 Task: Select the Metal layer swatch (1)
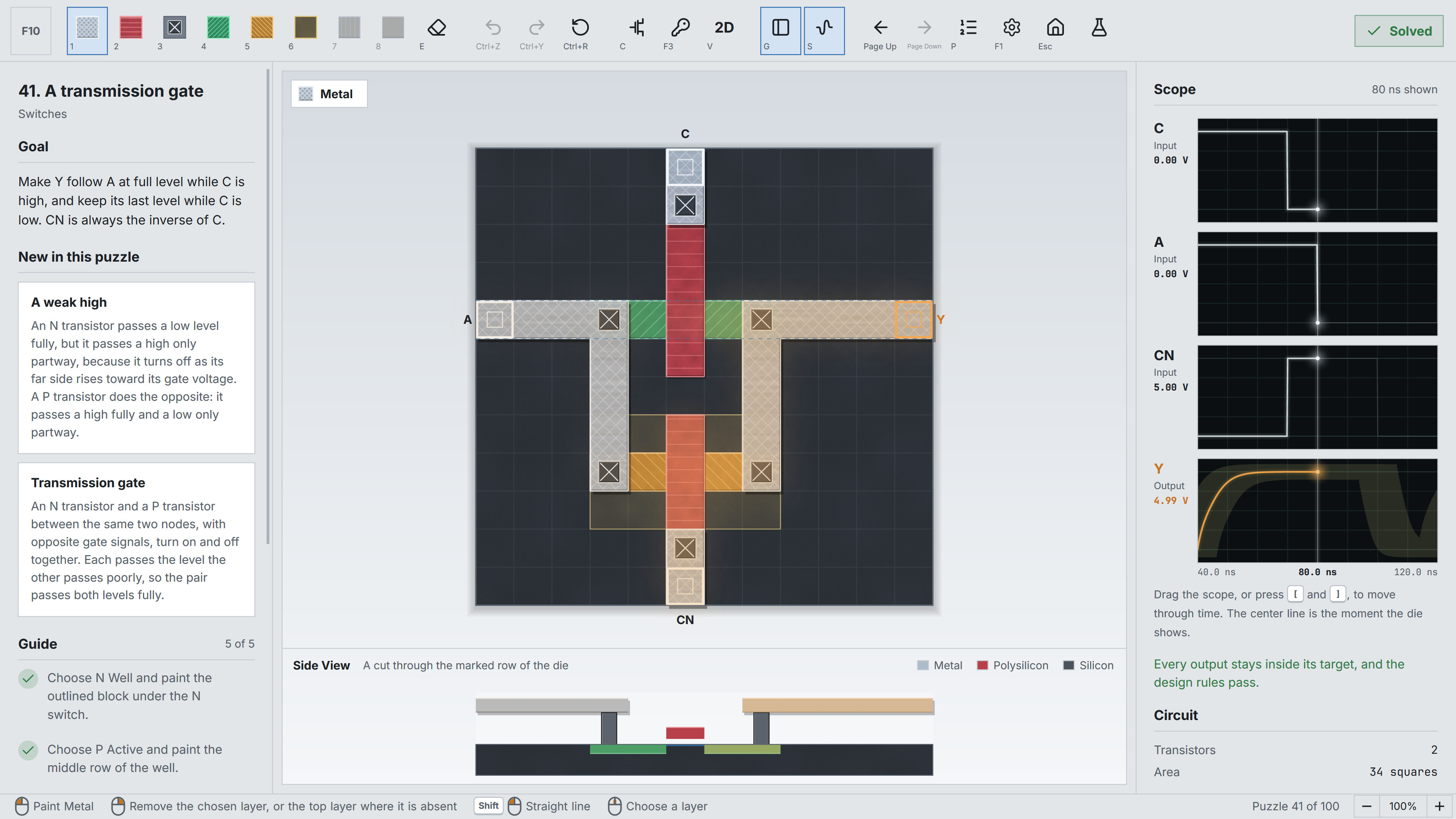(x=87, y=30)
